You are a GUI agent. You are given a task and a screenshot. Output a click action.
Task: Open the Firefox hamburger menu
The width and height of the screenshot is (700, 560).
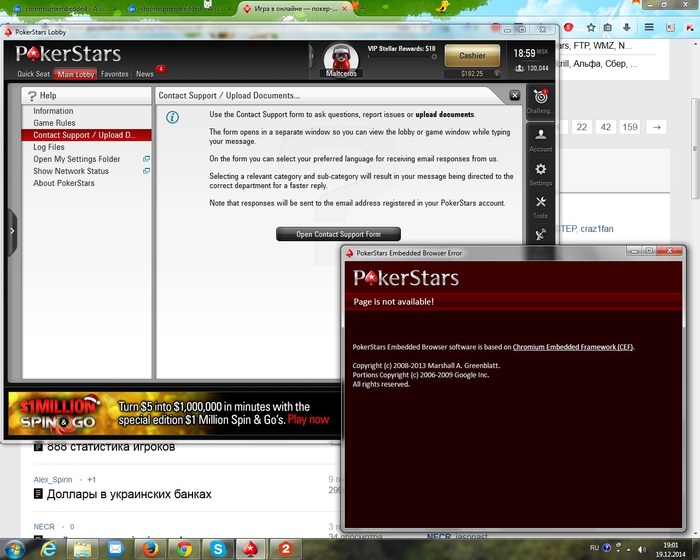click(649, 28)
